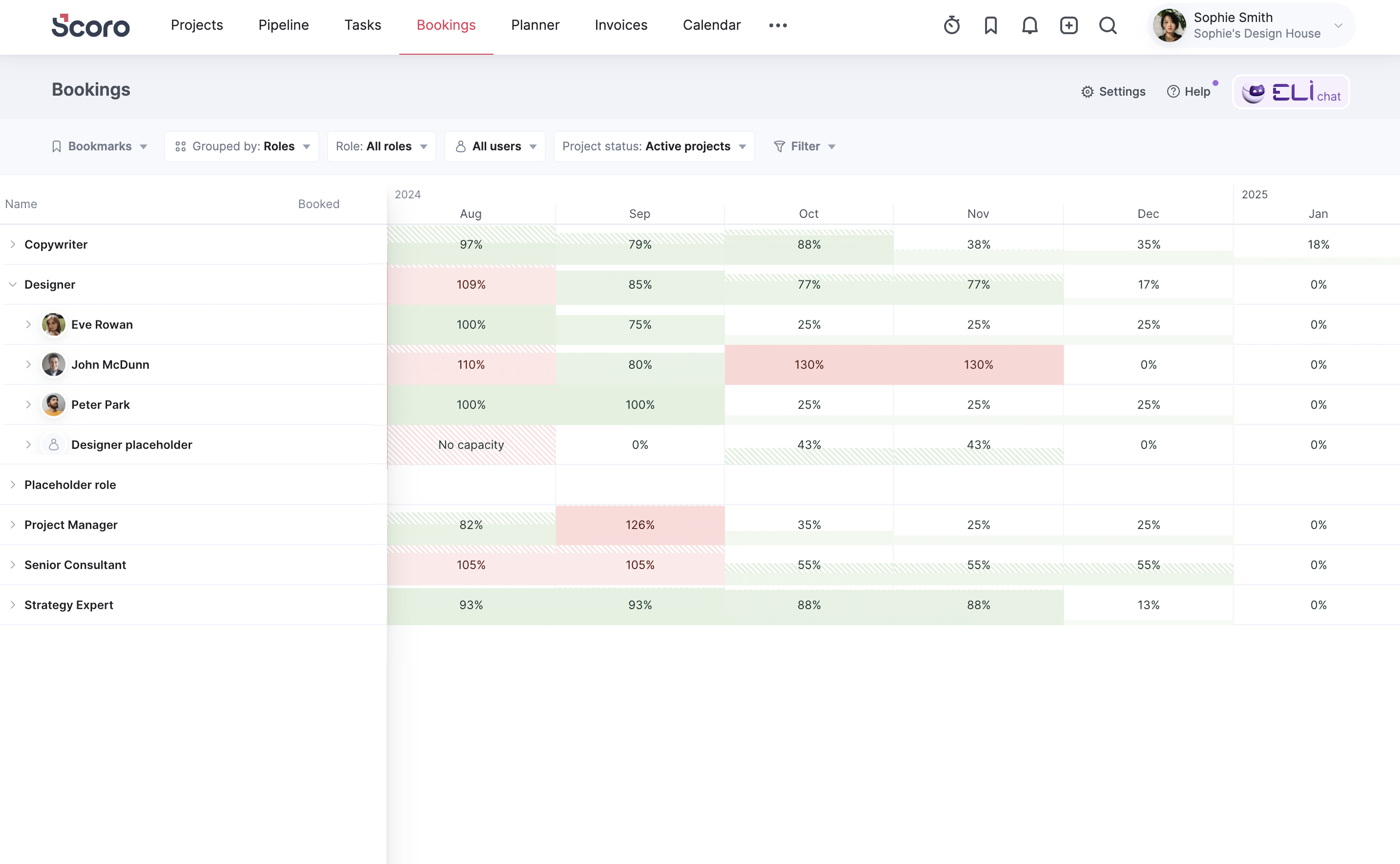Open the search magnifier icon

[x=1108, y=25]
